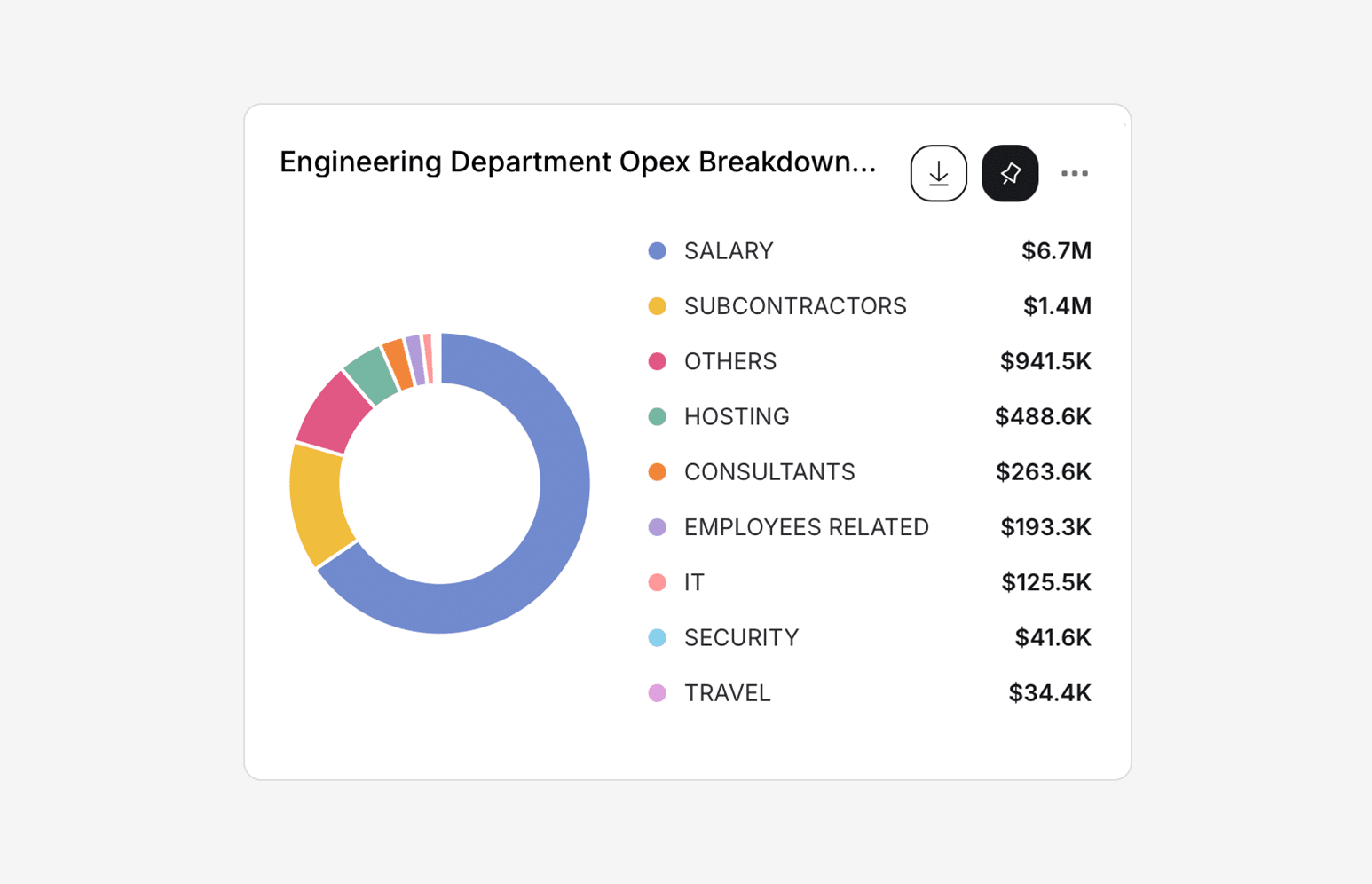Click the HOSTING green legend dot

tap(658, 416)
